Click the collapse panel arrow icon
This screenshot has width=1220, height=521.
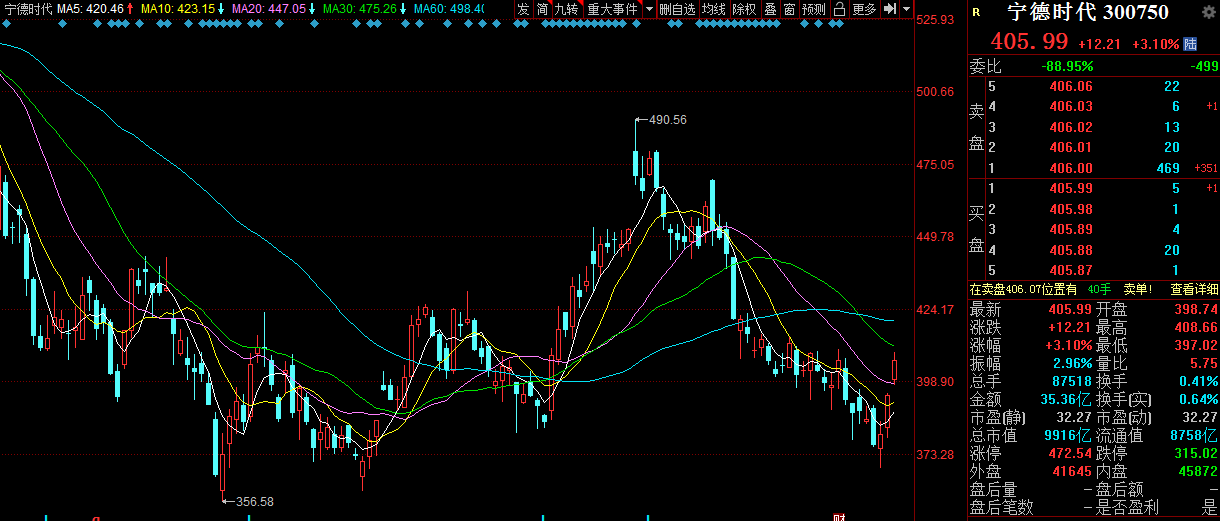[x=888, y=9]
